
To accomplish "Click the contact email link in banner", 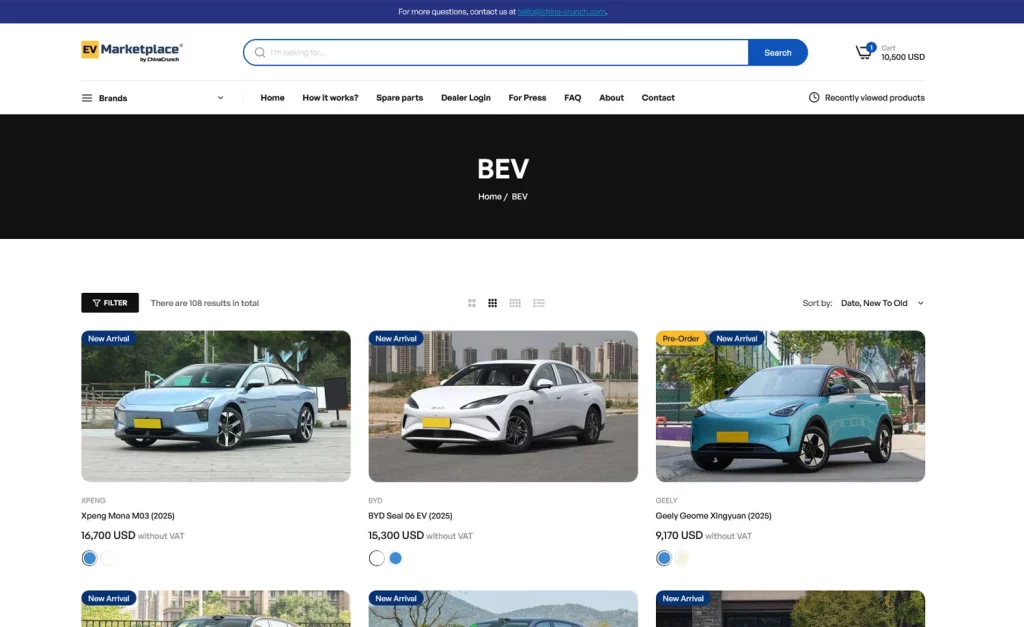I will [562, 12].
